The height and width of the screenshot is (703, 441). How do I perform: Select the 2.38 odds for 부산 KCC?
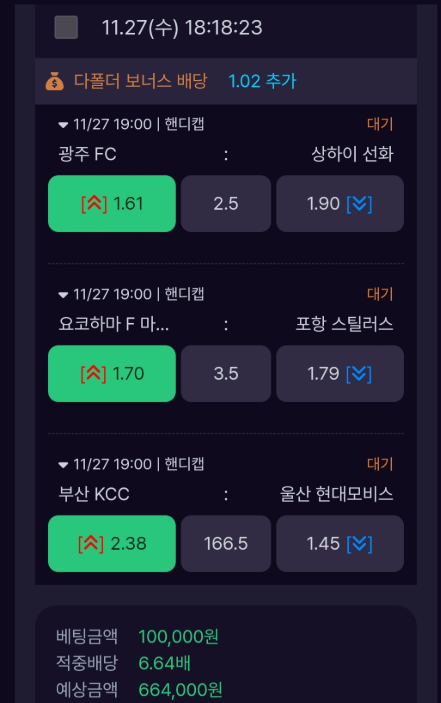coord(112,543)
